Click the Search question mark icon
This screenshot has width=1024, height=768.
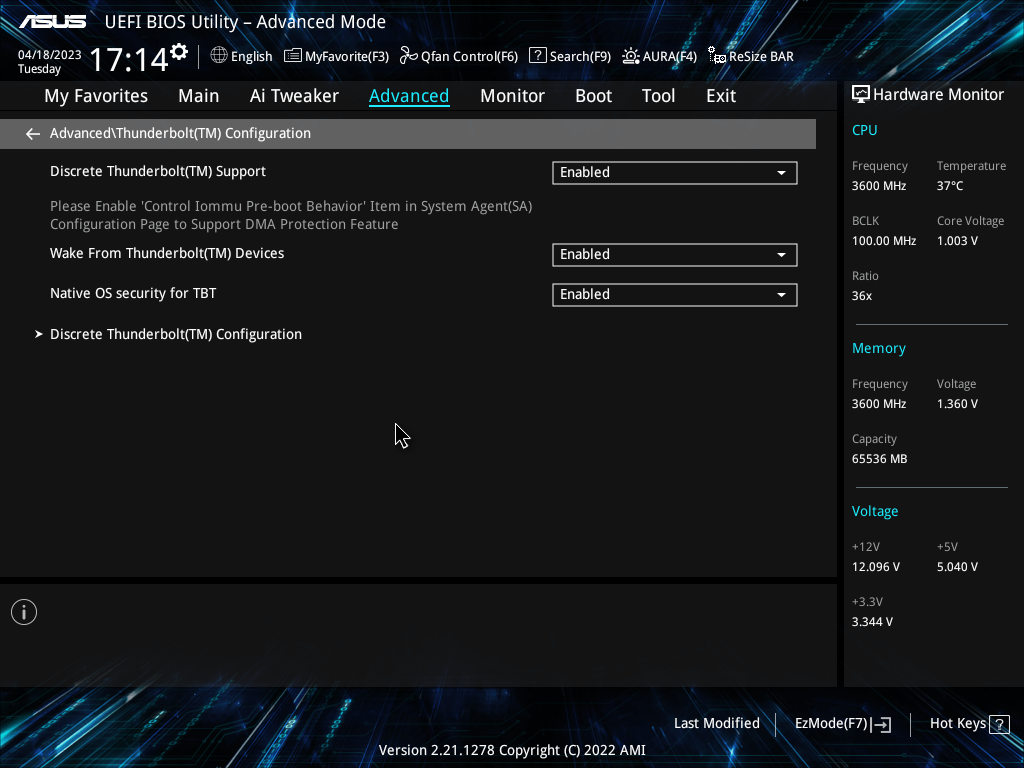click(x=537, y=56)
